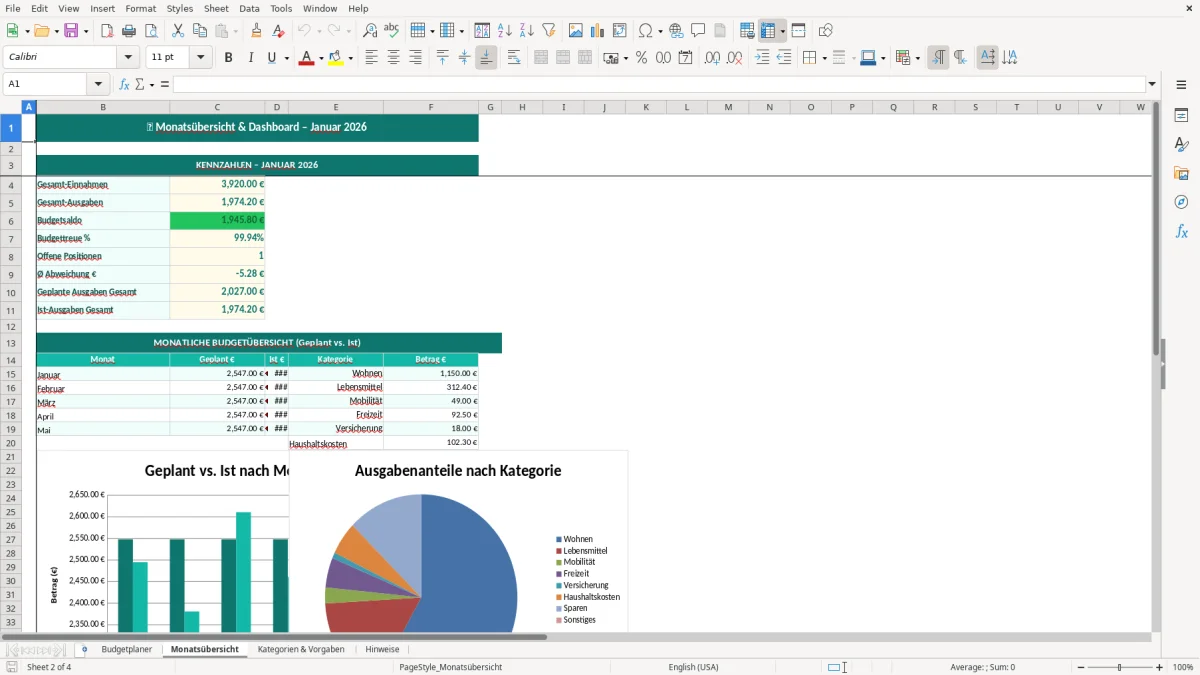Click the 100% zoom level status field
Image resolution: width=1200 pixels, height=675 pixels.
coord(1183,667)
